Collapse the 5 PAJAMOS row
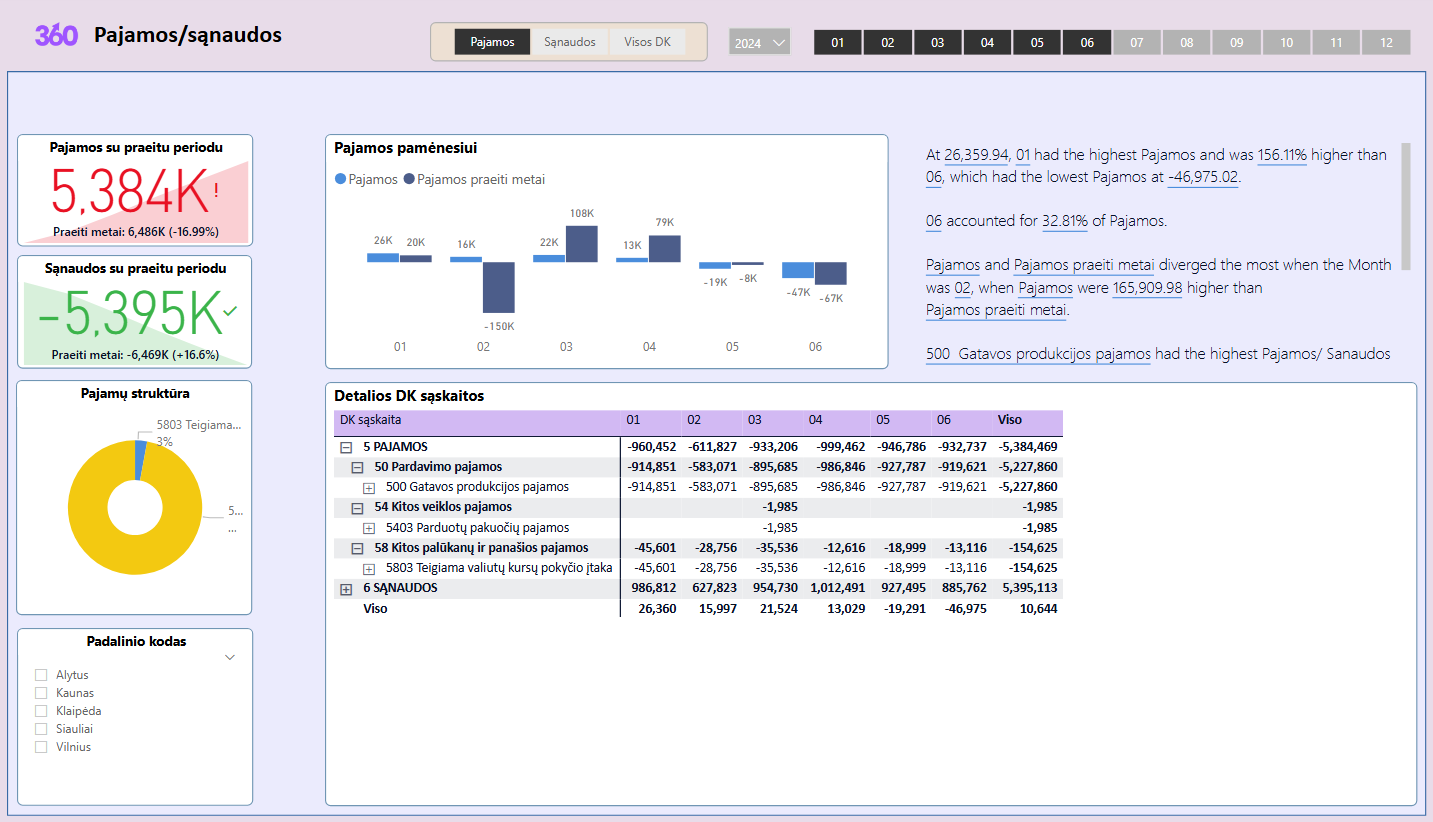The height and width of the screenshot is (822, 1433). [x=346, y=447]
